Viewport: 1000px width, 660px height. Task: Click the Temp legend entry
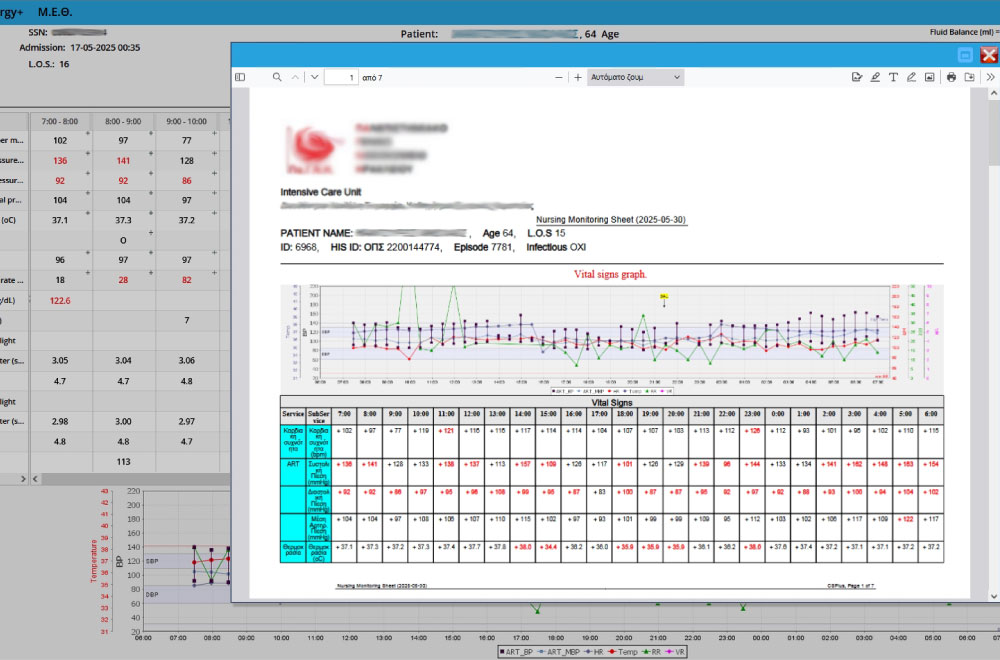click(622, 652)
